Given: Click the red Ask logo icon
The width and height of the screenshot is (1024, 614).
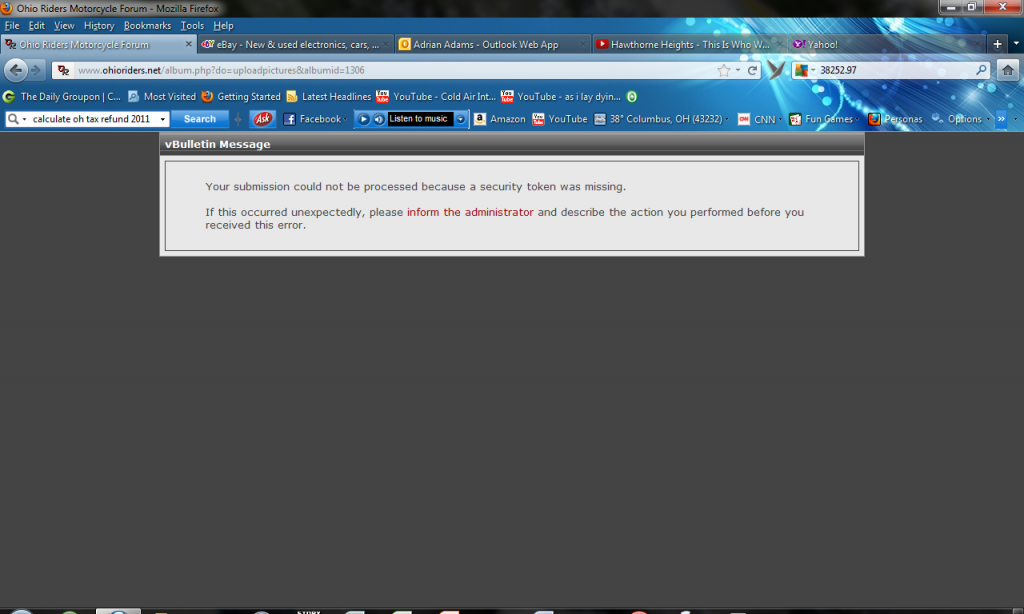Looking at the screenshot, I should coord(263,119).
